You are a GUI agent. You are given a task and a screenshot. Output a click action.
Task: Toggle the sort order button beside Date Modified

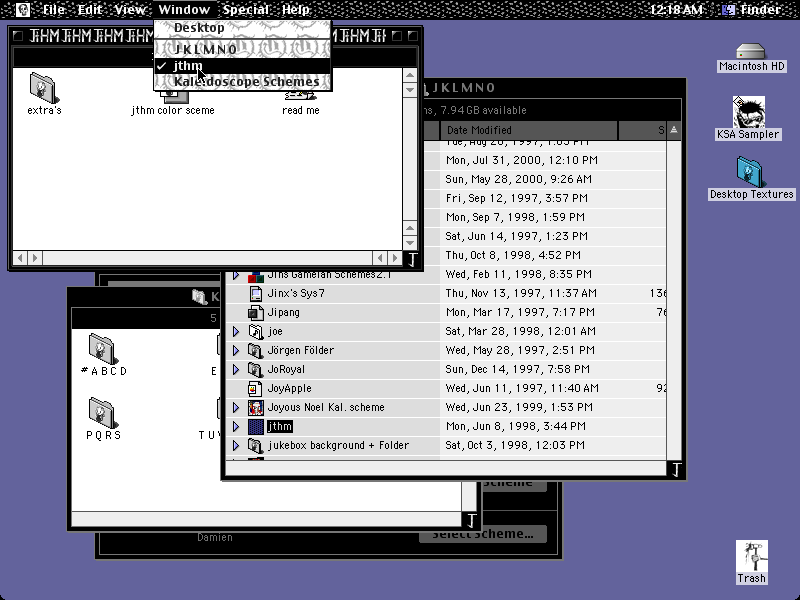pyautogui.click(x=674, y=130)
